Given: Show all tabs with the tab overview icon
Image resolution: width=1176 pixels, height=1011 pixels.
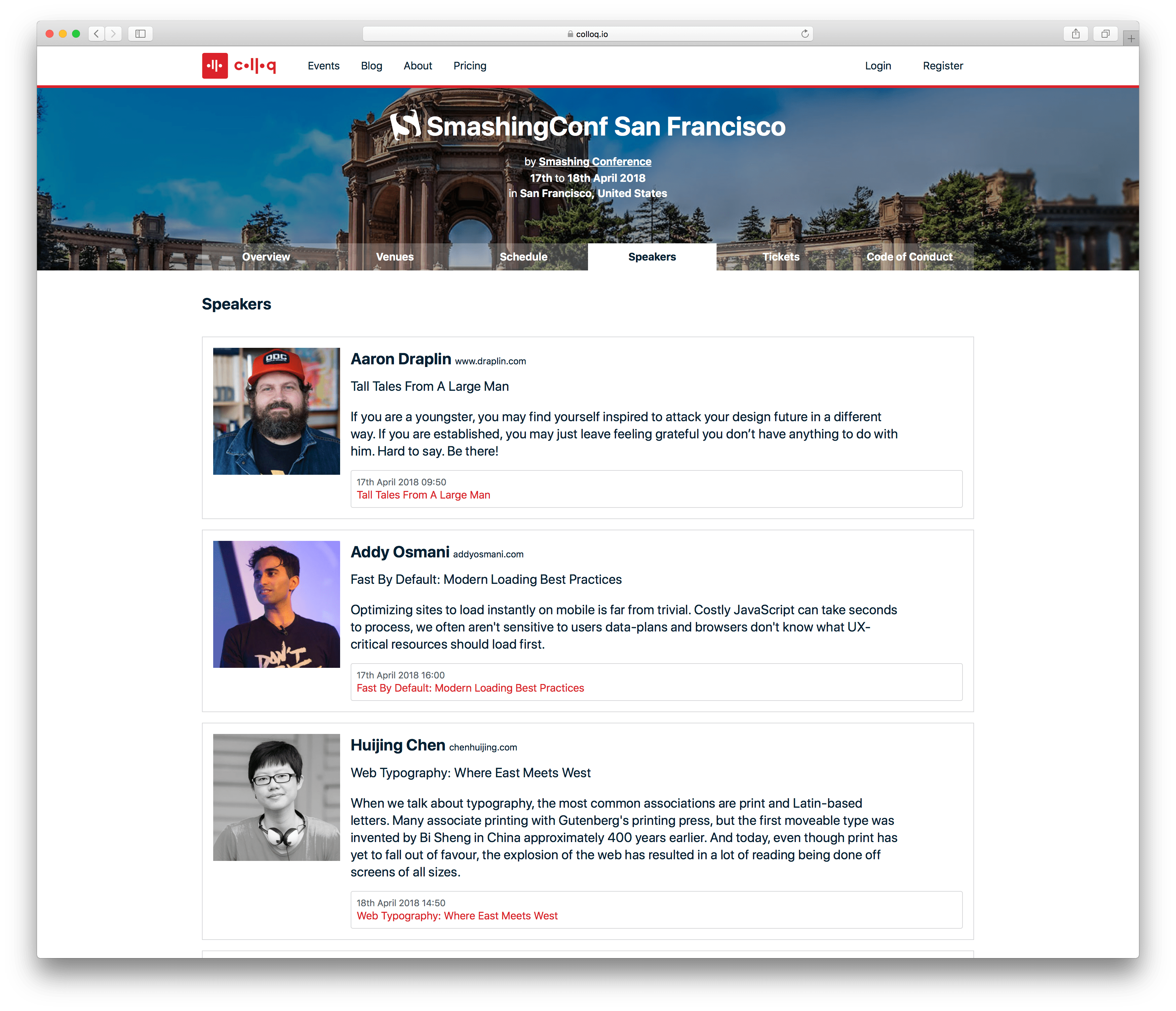Looking at the screenshot, I should pos(1105,34).
